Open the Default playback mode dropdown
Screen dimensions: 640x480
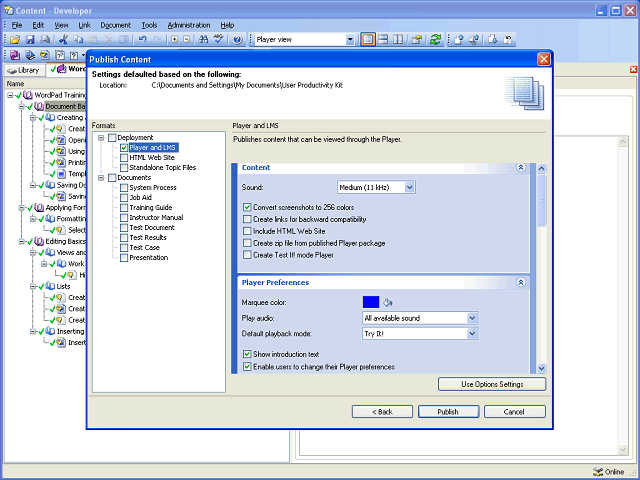coord(472,333)
